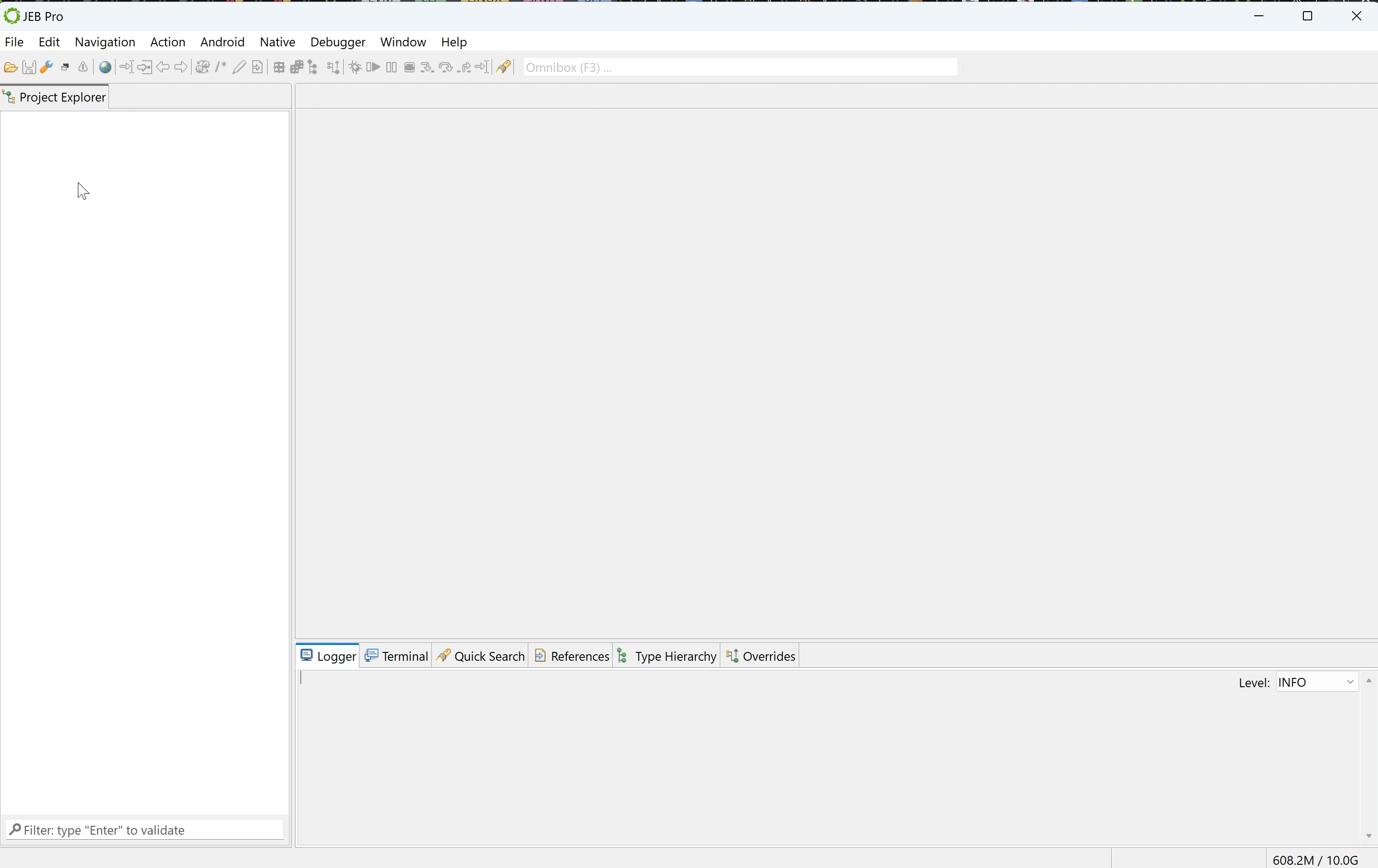Click the stacked grid-boxes toolbar icon

point(296,68)
